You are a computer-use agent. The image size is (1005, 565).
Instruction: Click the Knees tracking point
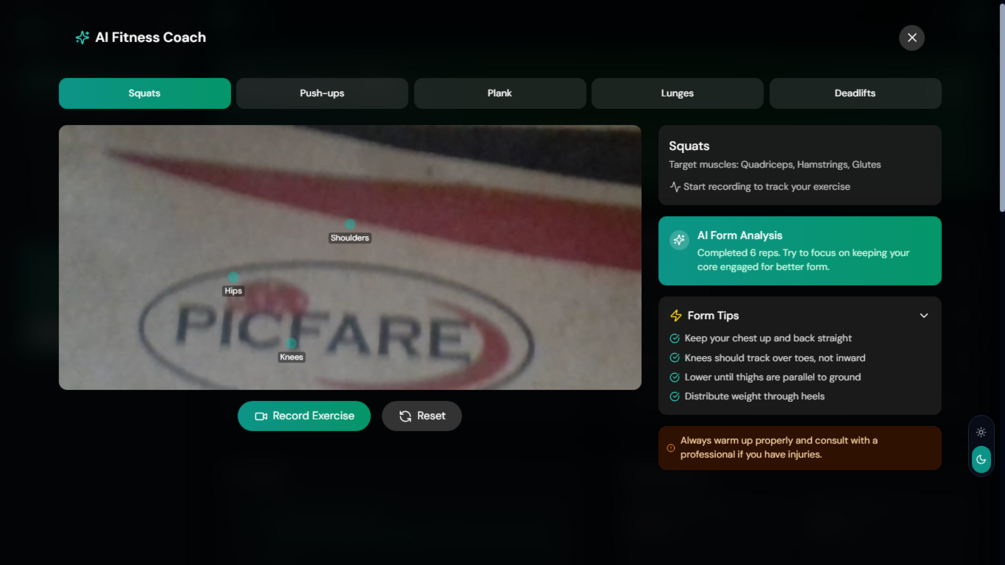coord(291,343)
